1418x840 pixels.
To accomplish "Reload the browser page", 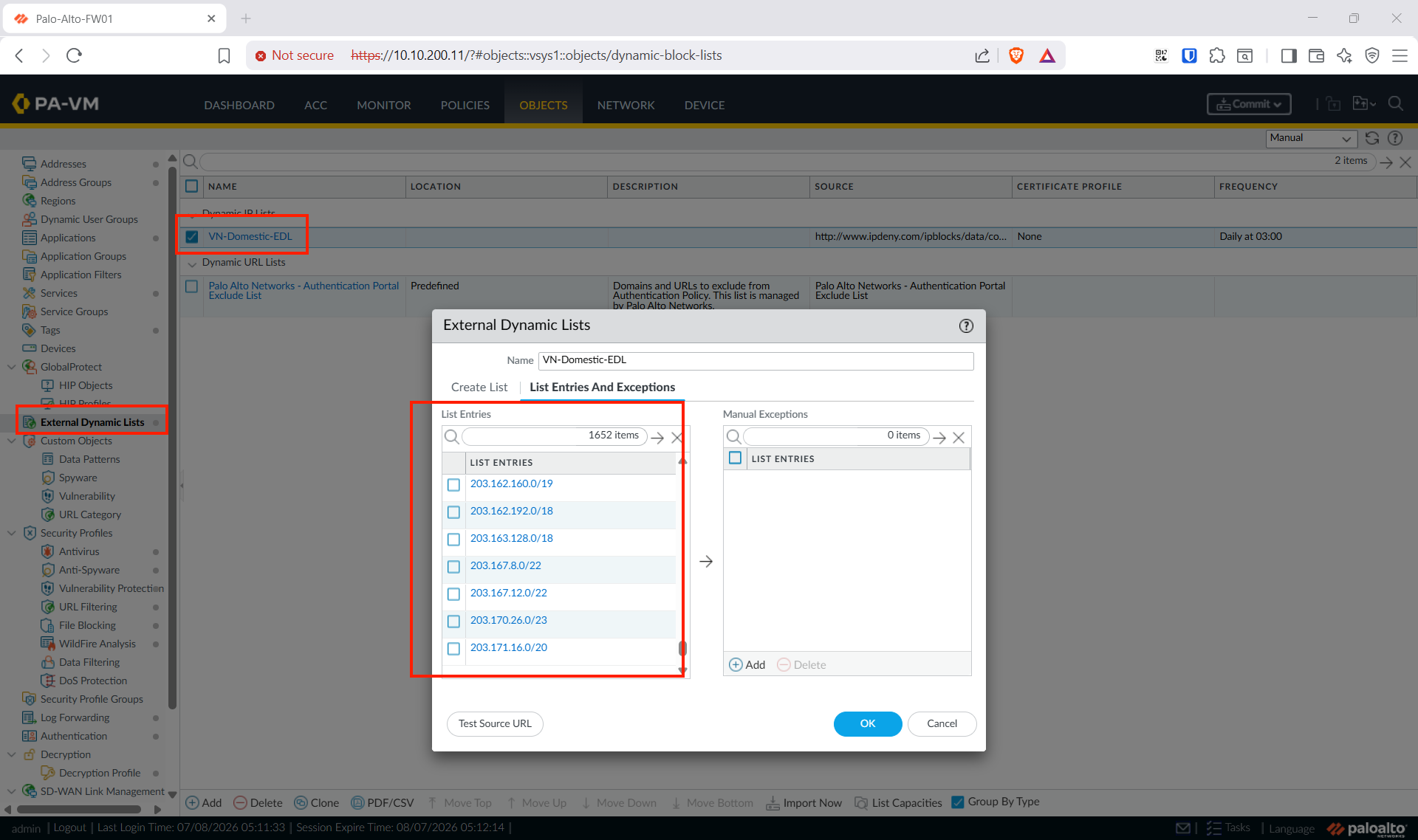I will point(74,55).
